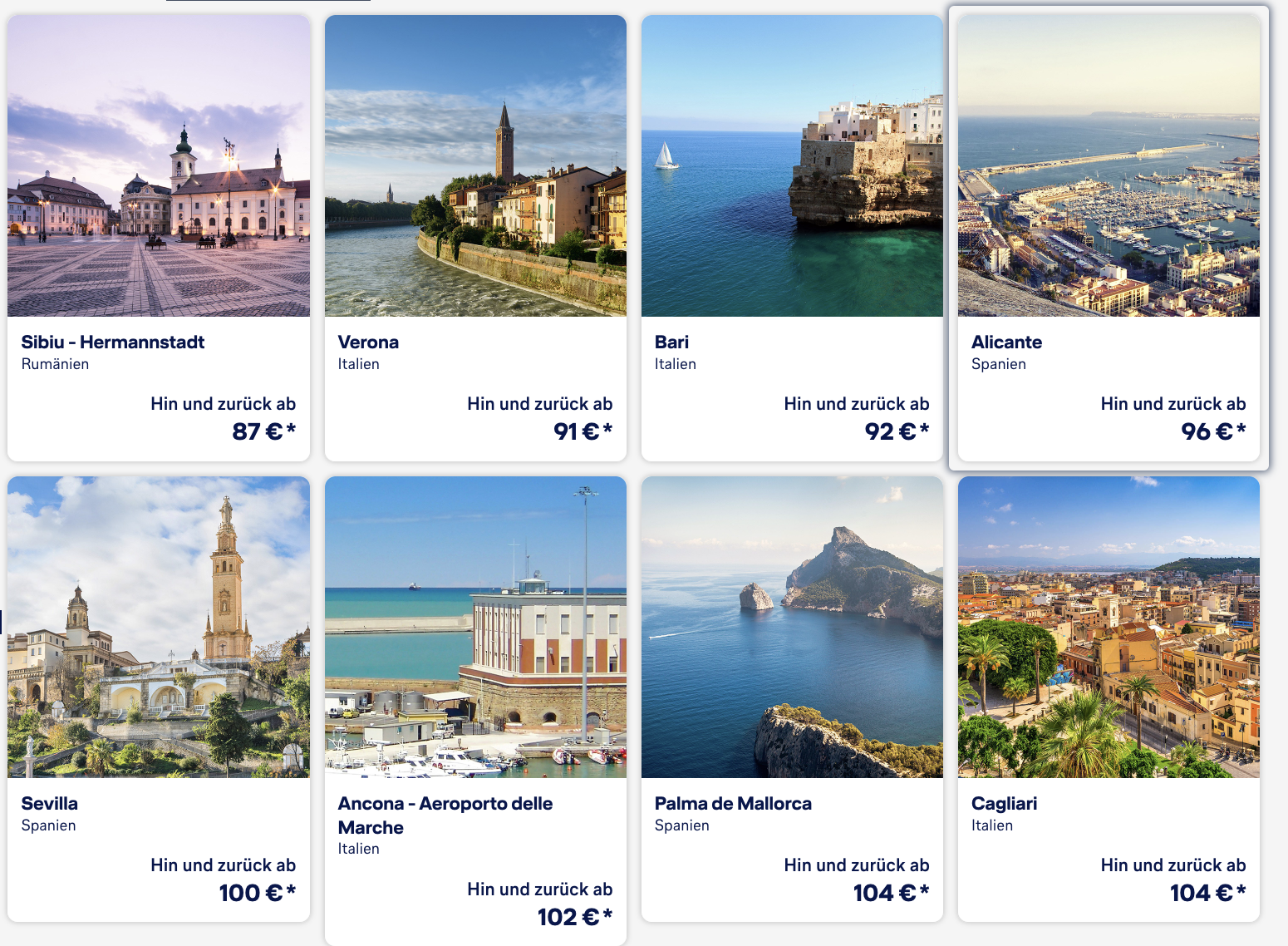
Task: Open the Alicante harbor picture
Action: click(1109, 166)
